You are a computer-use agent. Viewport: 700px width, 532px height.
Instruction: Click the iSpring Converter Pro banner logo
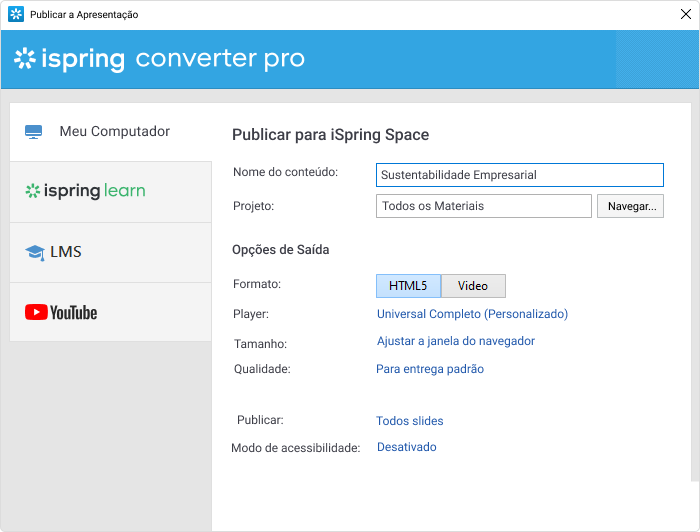pyautogui.click(x=159, y=59)
